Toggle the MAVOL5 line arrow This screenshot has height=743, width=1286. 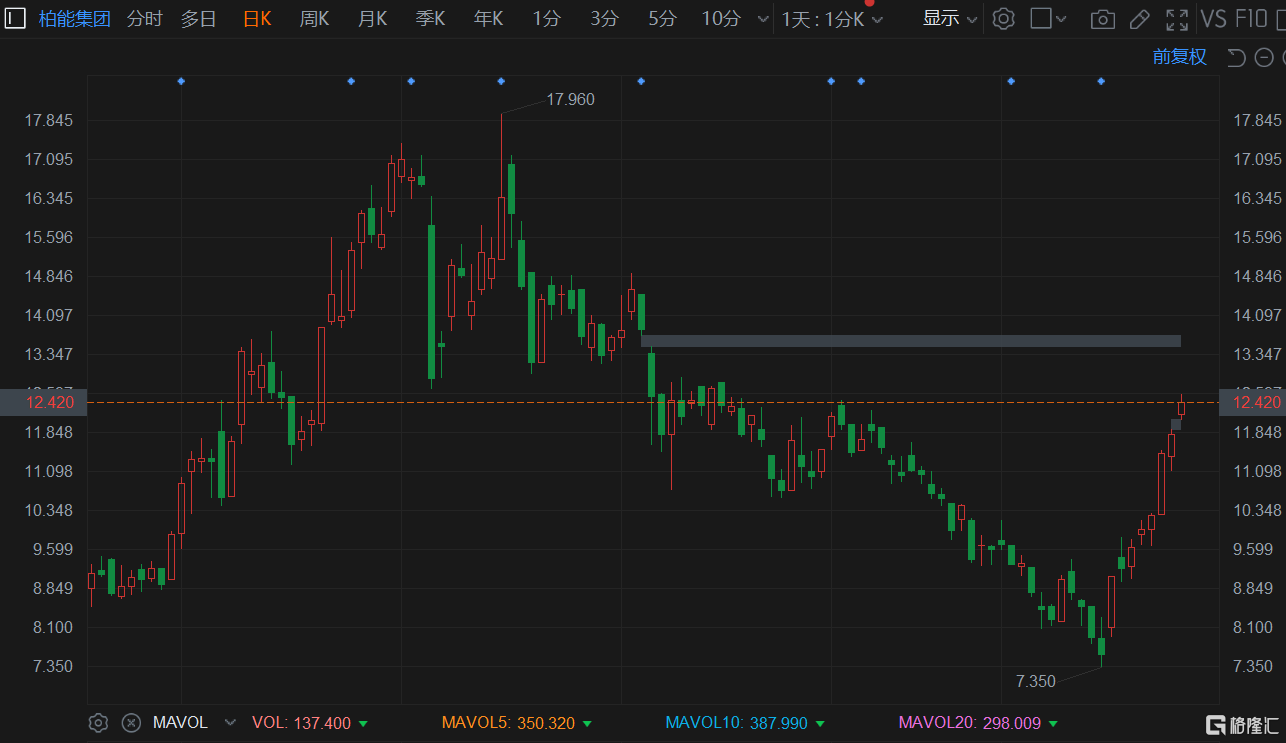(x=586, y=723)
